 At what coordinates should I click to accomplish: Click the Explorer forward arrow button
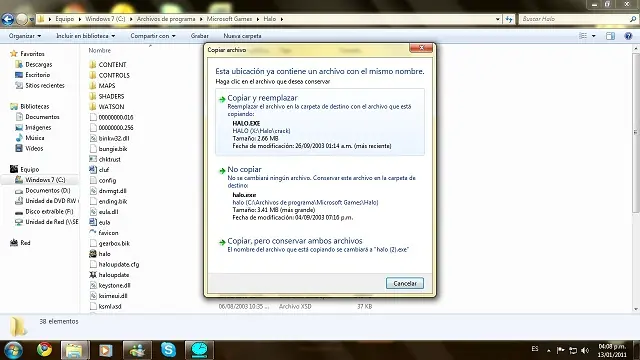[x=22, y=19]
